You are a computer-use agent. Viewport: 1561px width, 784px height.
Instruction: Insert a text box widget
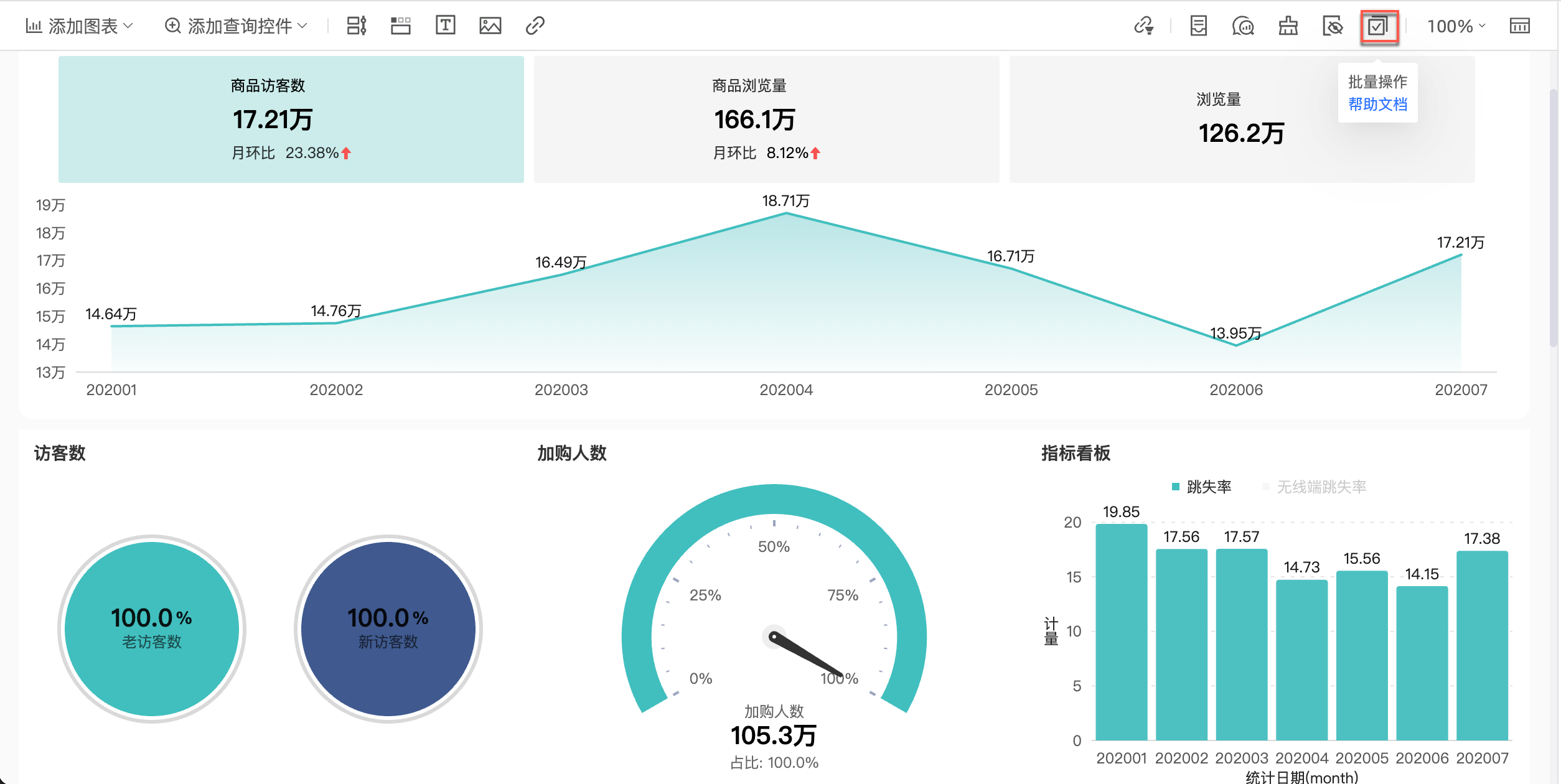click(445, 26)
